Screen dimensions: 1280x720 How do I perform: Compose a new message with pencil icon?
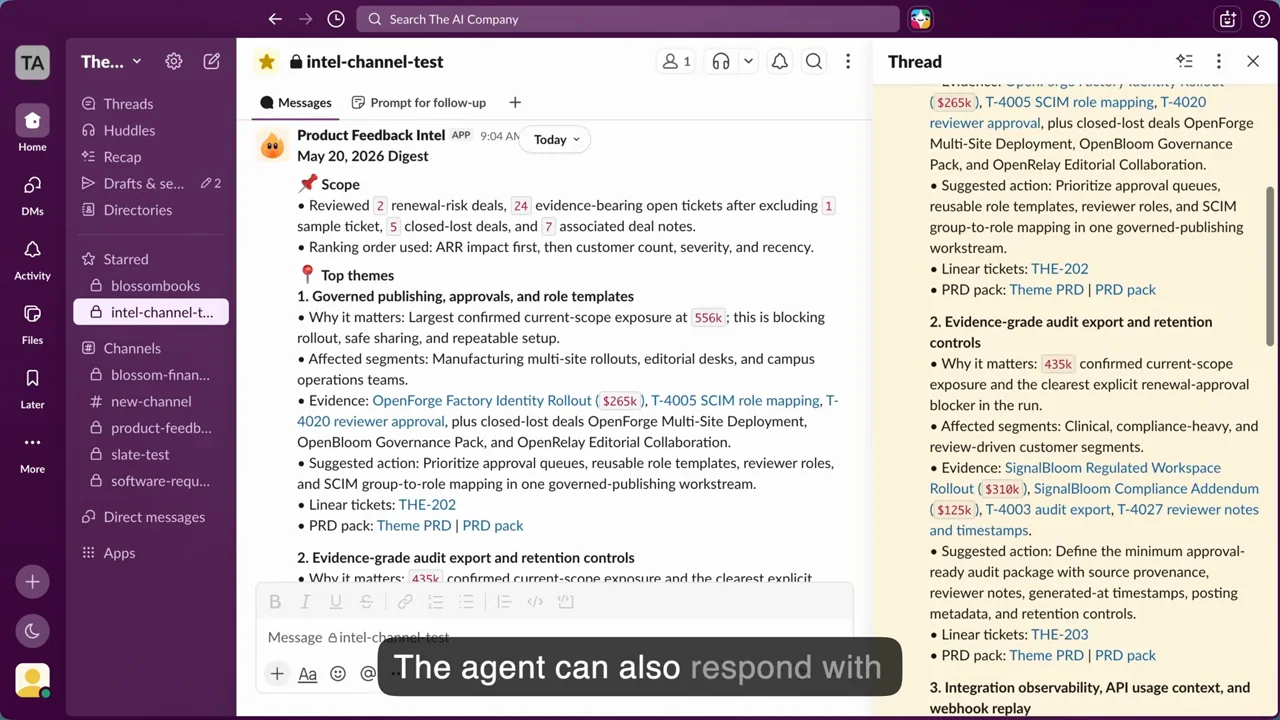[212, 61]
